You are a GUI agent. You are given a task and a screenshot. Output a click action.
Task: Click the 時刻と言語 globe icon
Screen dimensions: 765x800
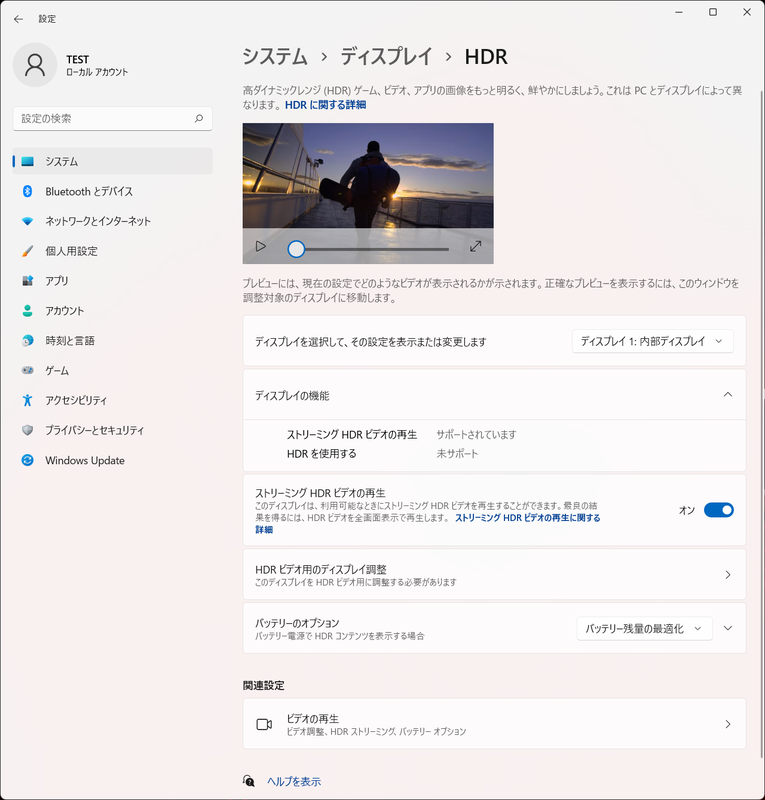pyautogui.click(x=28, y=340)
